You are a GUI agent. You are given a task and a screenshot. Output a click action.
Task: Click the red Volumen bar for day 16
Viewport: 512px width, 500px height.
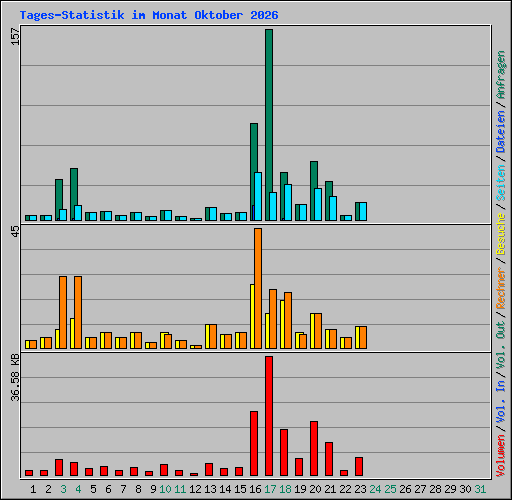tap(254, 443)
